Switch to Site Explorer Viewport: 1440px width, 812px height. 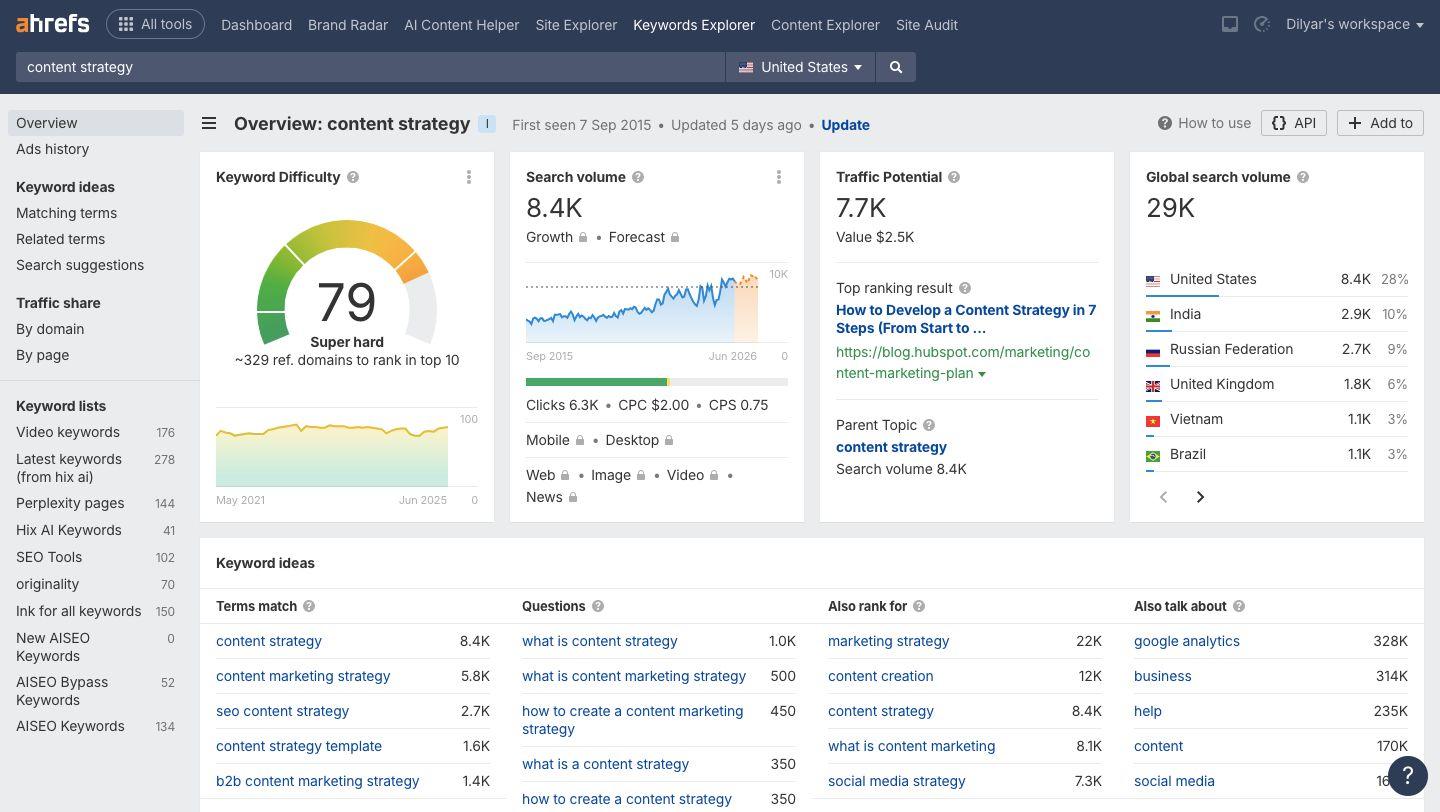pyautogui.click(x=576, y=25)
